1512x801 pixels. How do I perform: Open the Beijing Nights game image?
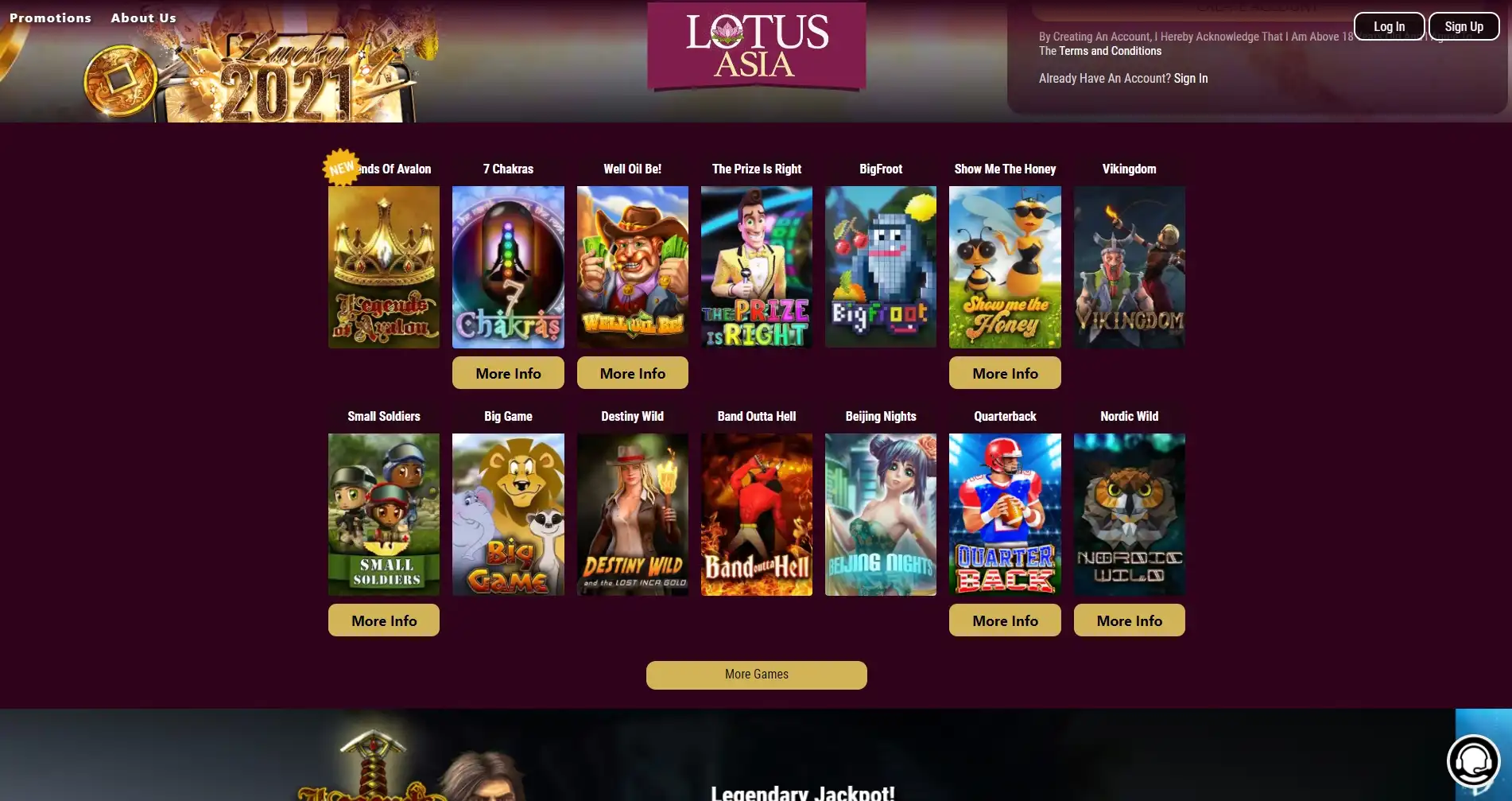(881, 515)
